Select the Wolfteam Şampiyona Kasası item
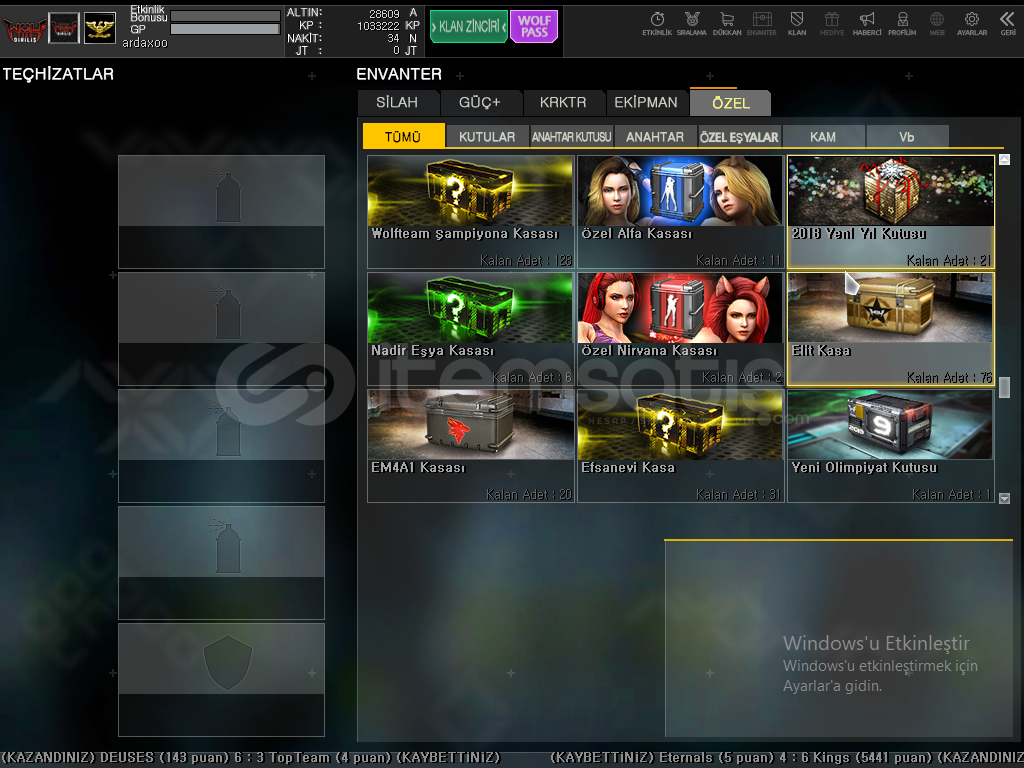Image resolution: width=1024 pixels, height=768 pixels. coord(471,212)
